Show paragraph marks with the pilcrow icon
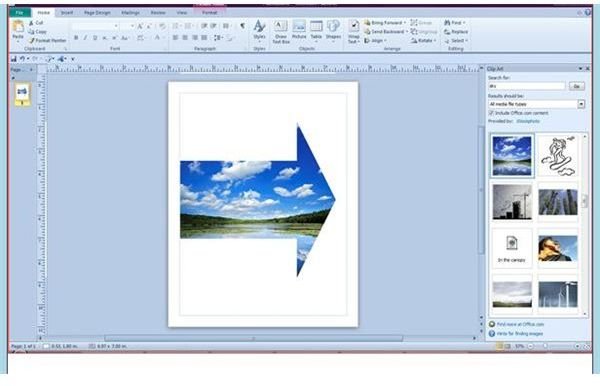600x386 pixels. point(242,26)
